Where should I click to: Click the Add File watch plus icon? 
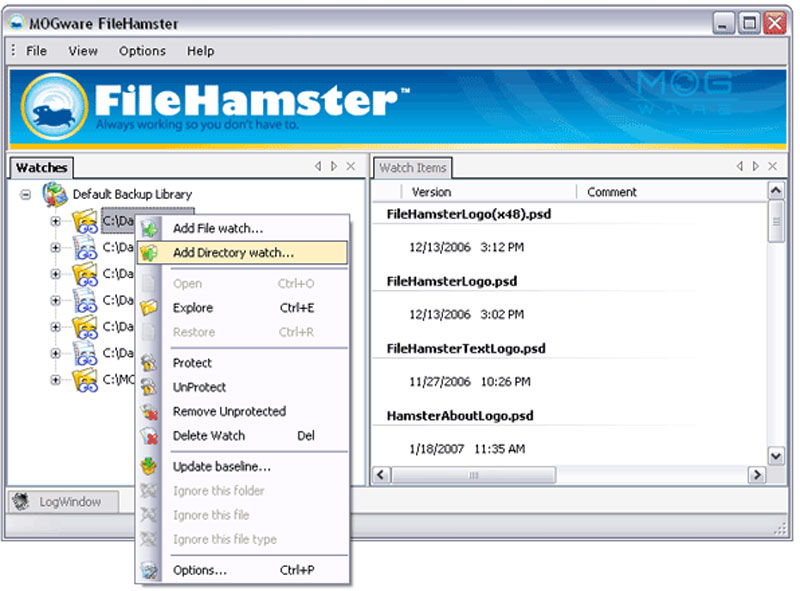(x=150, y=229)
